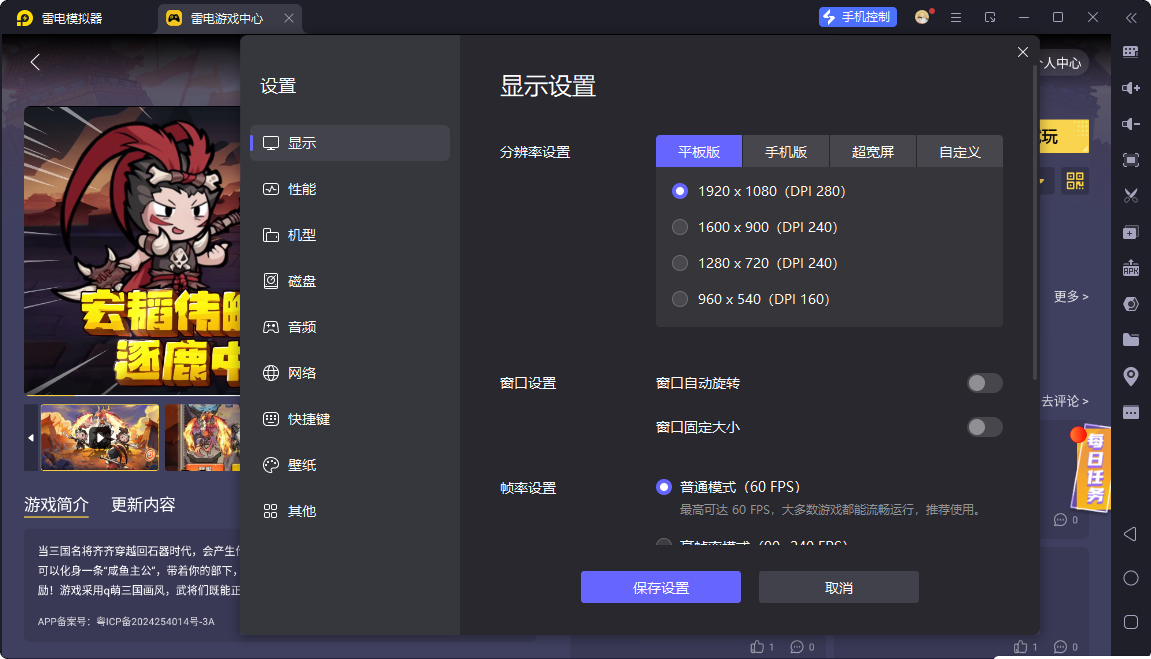The width and height of the screenshot is (1151, 659).
Task: Toggle 窗口自动旋转 switch
Action: click(x=984, y=383)
